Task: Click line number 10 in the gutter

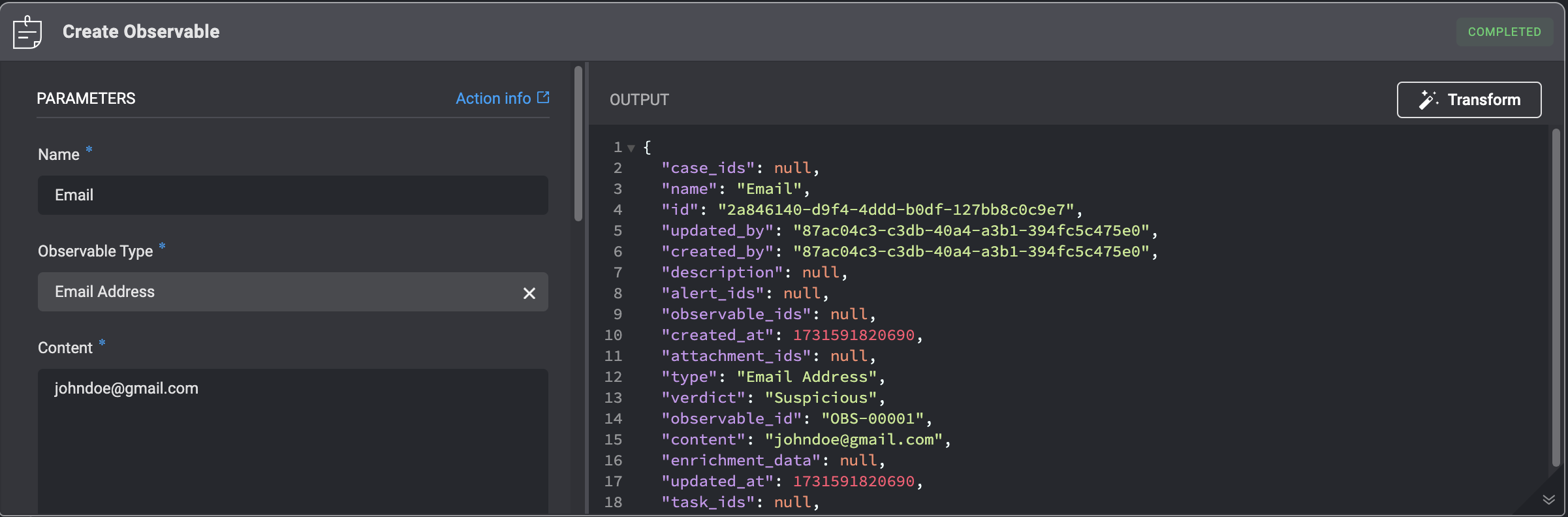Action: click(x=613, y=335)
